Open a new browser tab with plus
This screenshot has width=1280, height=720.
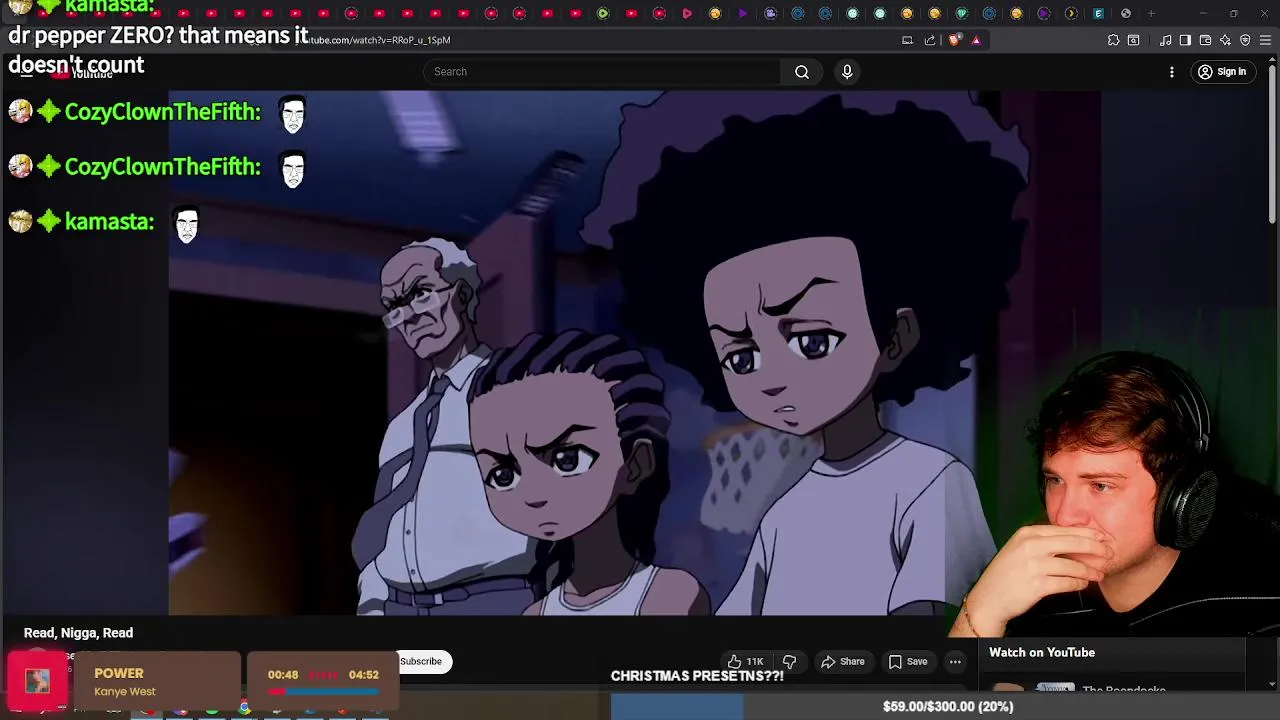click(1151, 13)
